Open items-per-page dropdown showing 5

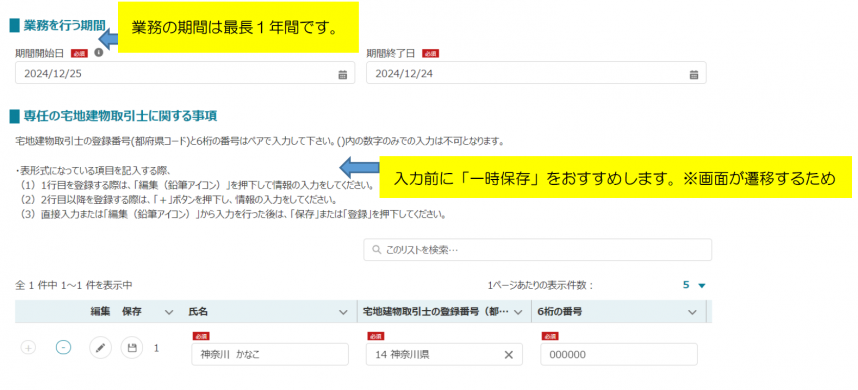tap(694, 285)
